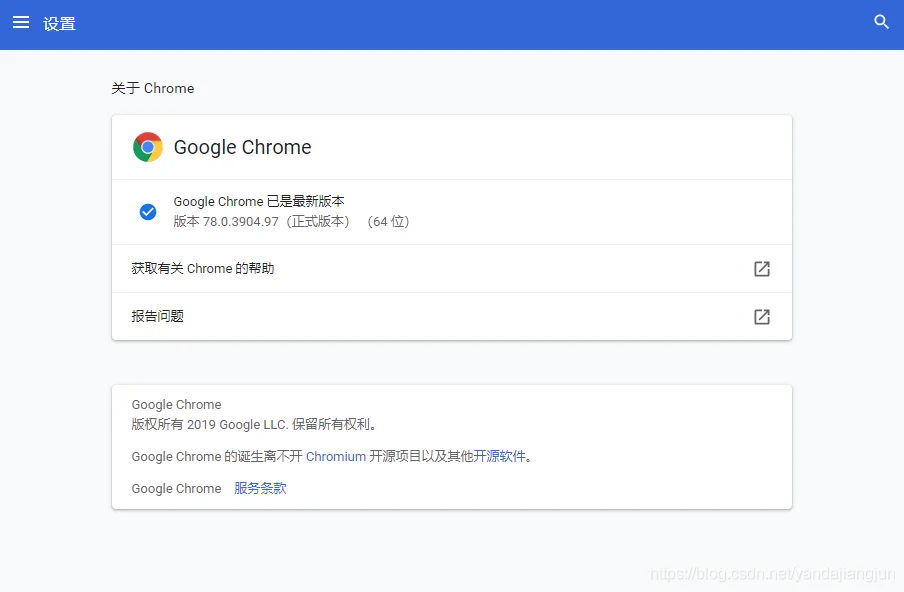Screen dimensions: 904x592
Task: Open the hamburger main menu
Action: tap(21, 22)
